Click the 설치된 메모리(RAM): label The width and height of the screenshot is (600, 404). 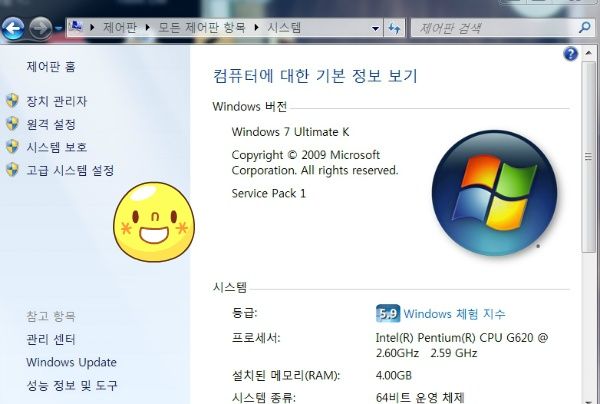286,375
